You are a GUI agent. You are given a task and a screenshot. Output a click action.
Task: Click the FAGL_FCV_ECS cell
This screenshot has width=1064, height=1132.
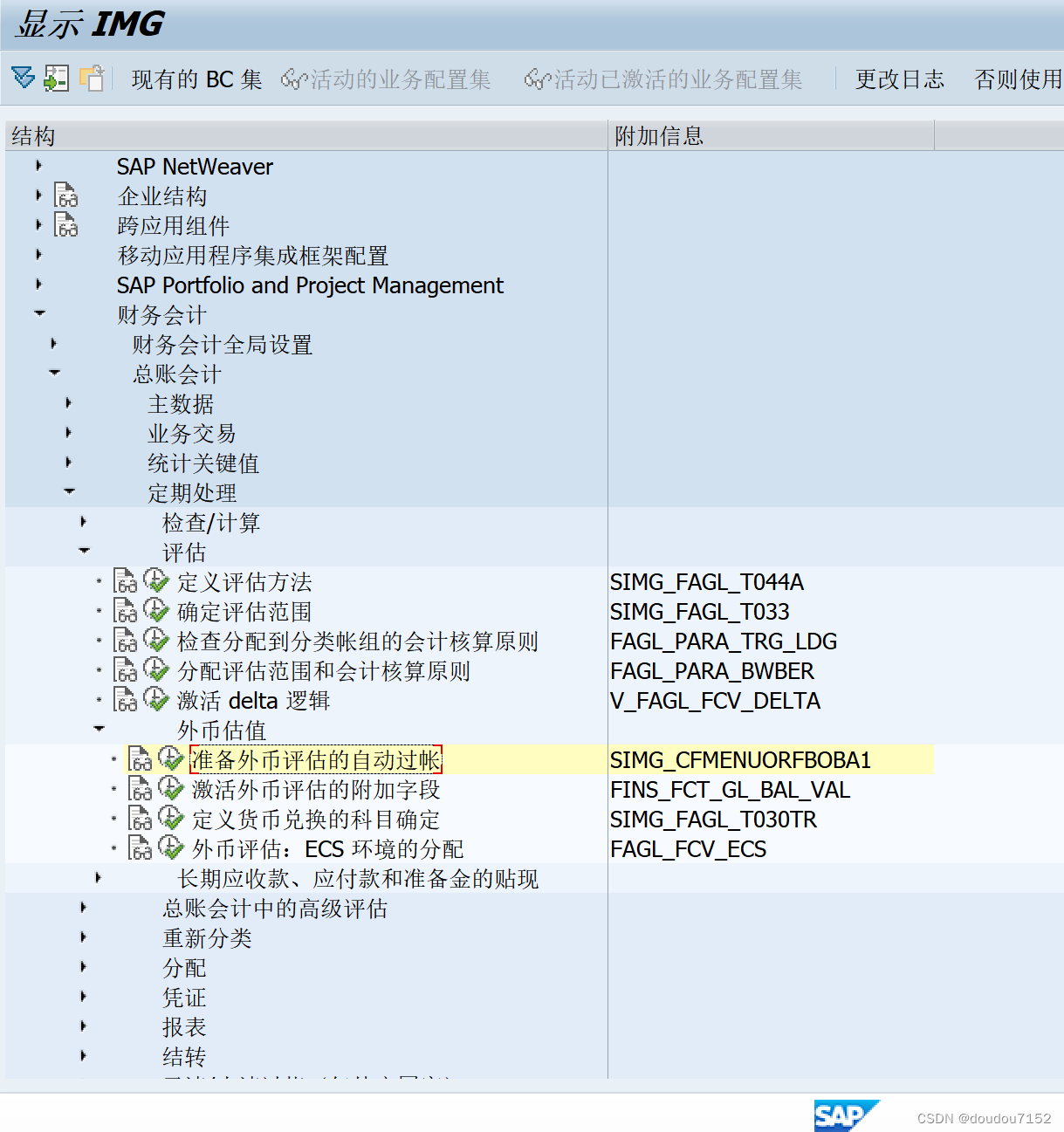[688, 849]
